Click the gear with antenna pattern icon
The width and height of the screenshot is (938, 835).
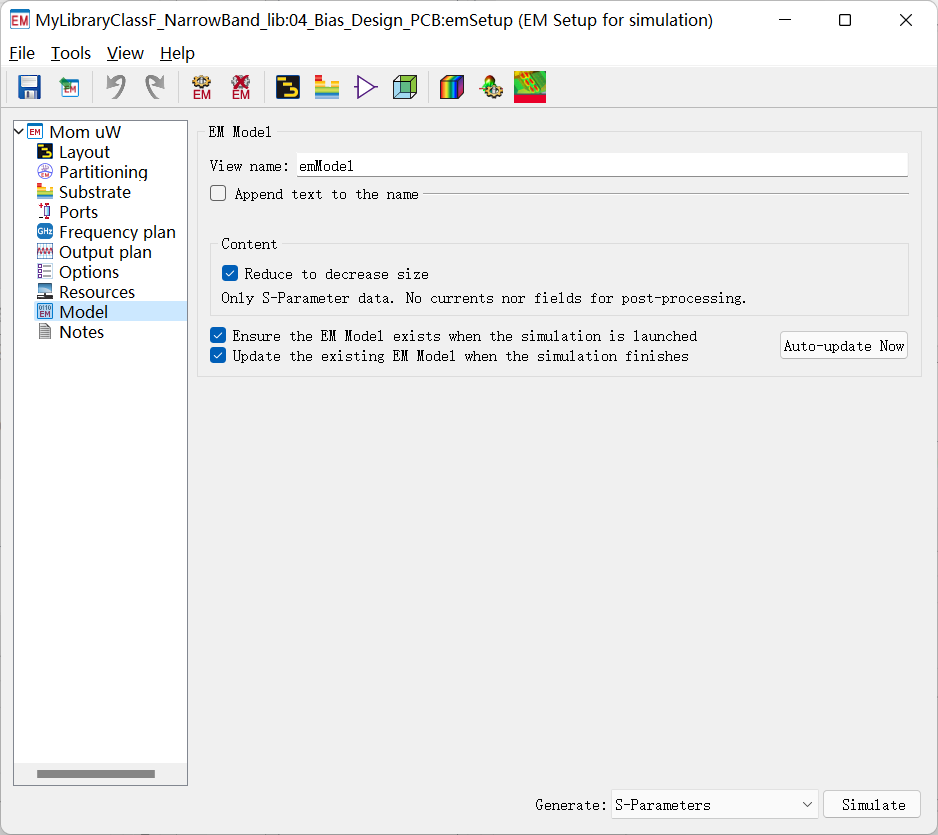(x=491, y=87)
